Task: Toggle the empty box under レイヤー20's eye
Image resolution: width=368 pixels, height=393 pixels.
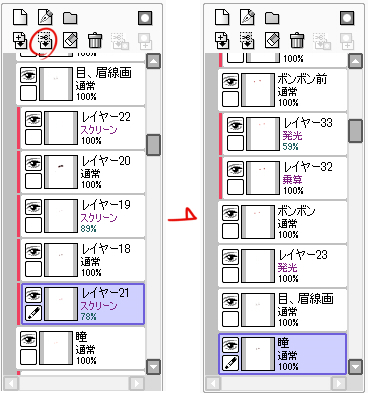Action: 33,181
